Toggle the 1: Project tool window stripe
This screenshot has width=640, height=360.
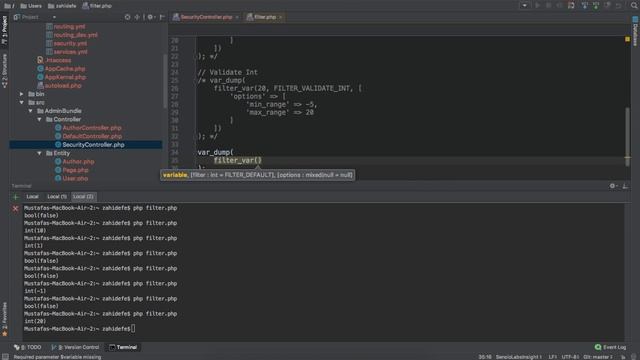click(x=4, y=31)
